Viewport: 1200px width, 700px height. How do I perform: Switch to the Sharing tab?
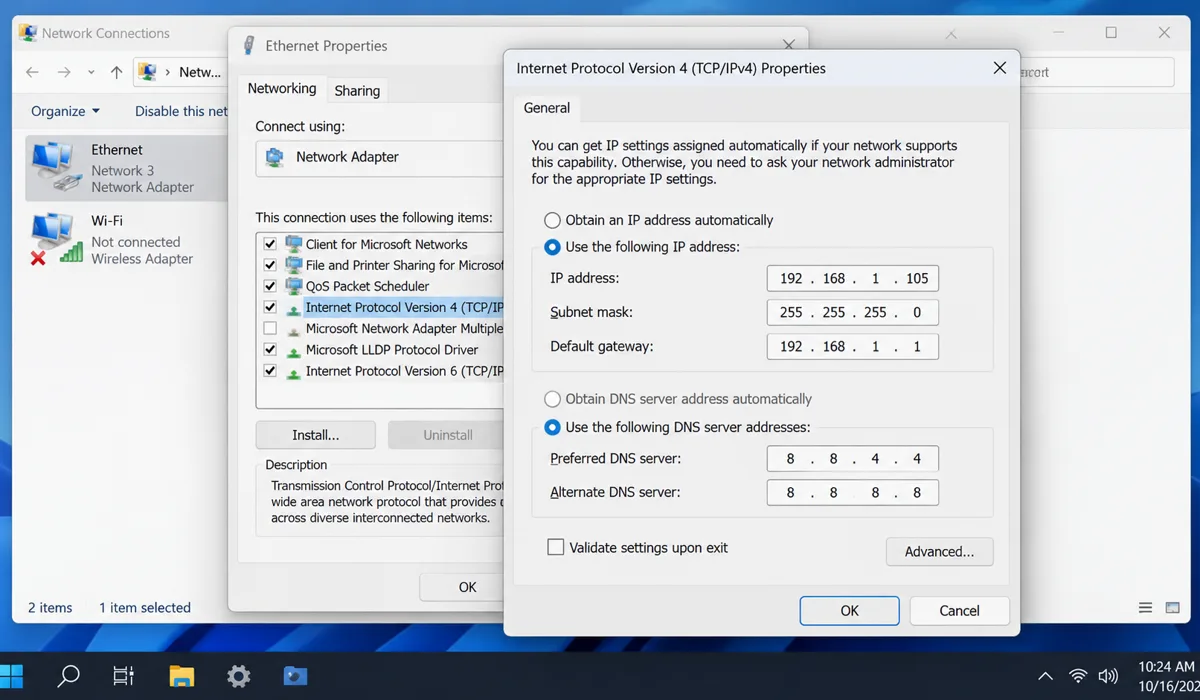[x=357, y=91]
